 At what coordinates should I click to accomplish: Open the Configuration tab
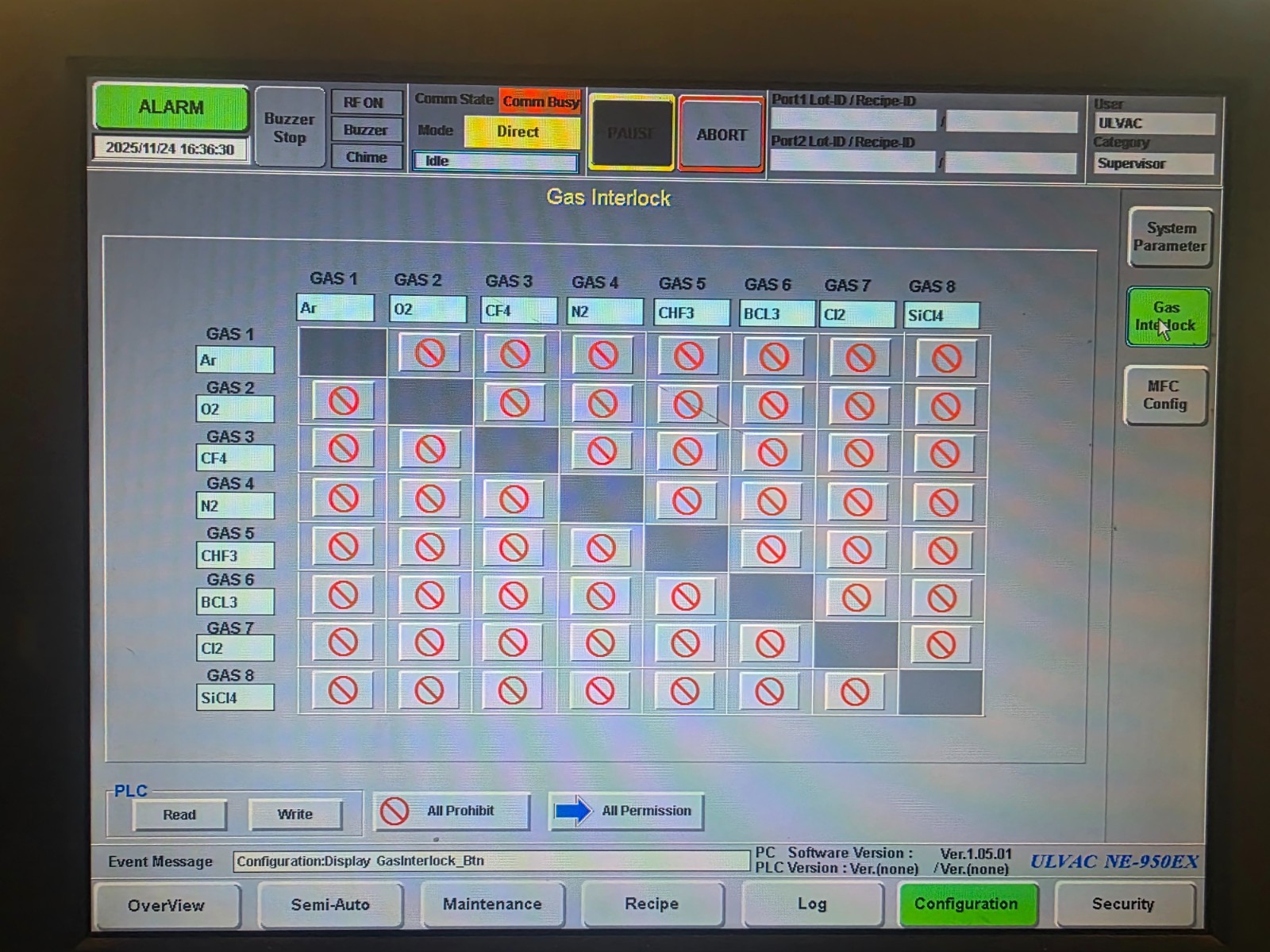click(967, 904)
